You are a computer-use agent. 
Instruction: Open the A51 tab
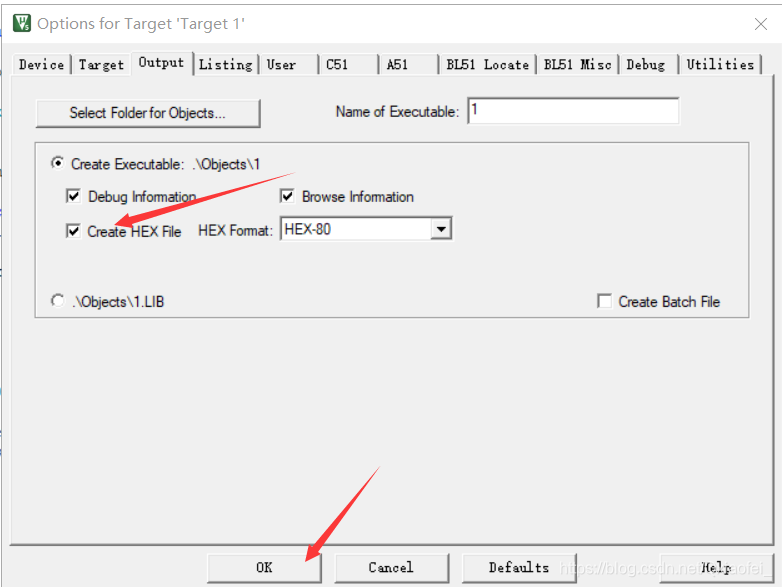coord(408,64)
